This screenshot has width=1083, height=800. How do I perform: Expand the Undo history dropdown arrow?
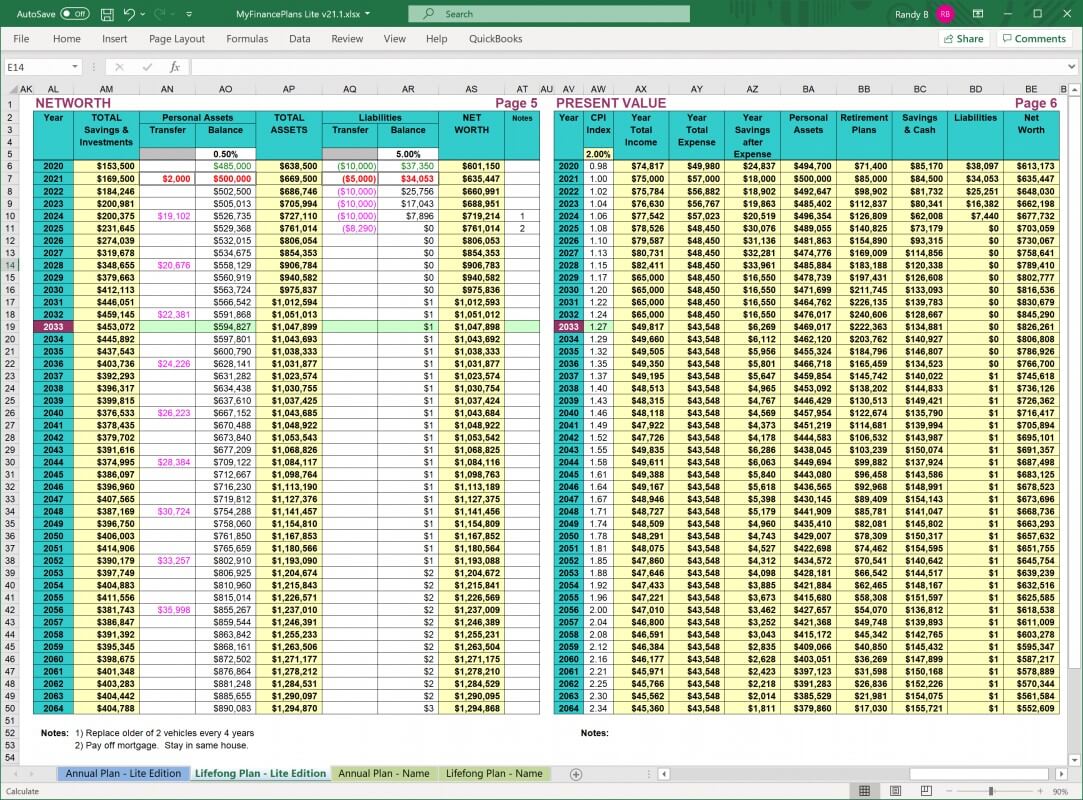coord(141,14)
